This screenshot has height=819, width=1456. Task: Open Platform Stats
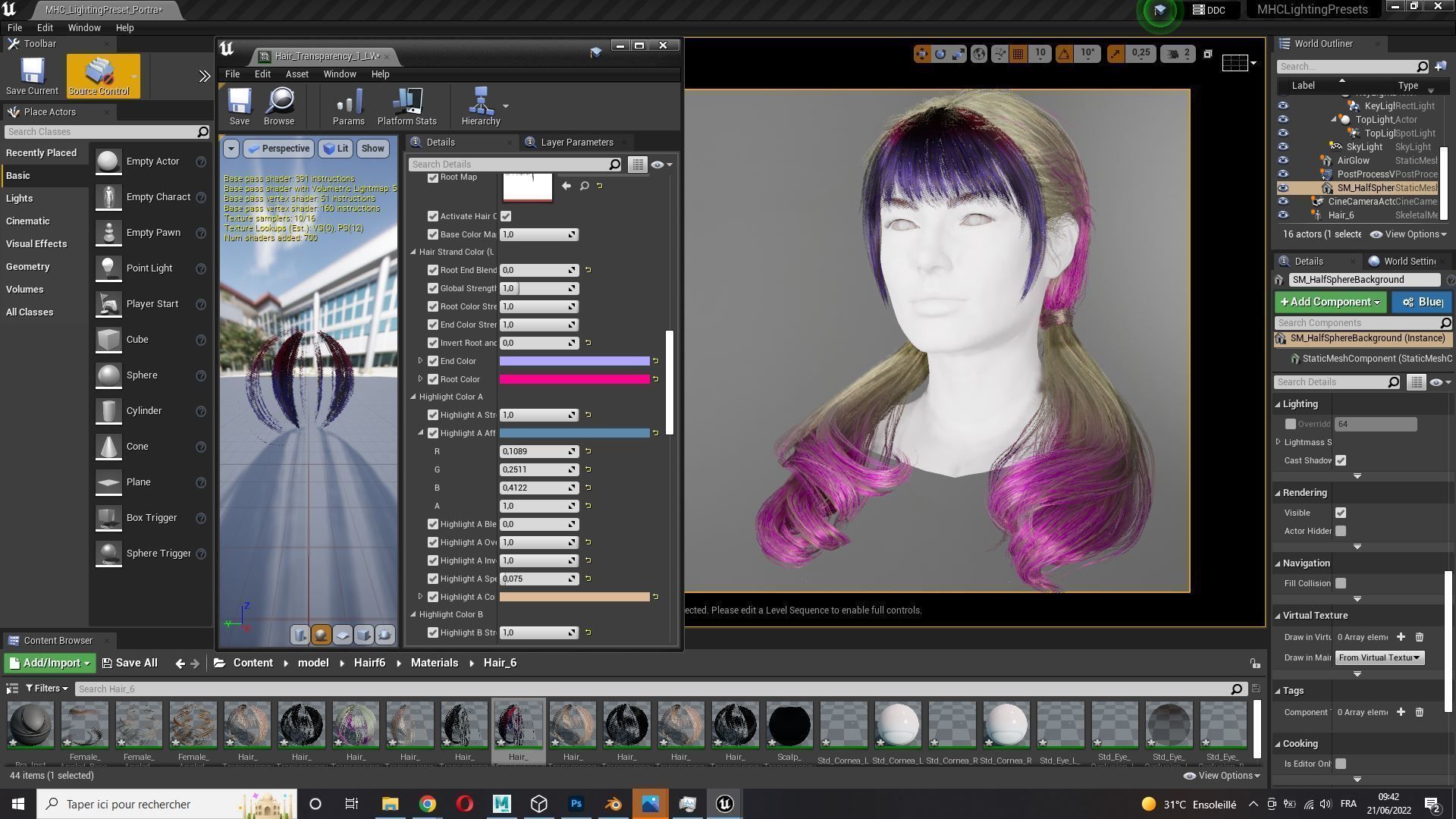tap(407, 106)
